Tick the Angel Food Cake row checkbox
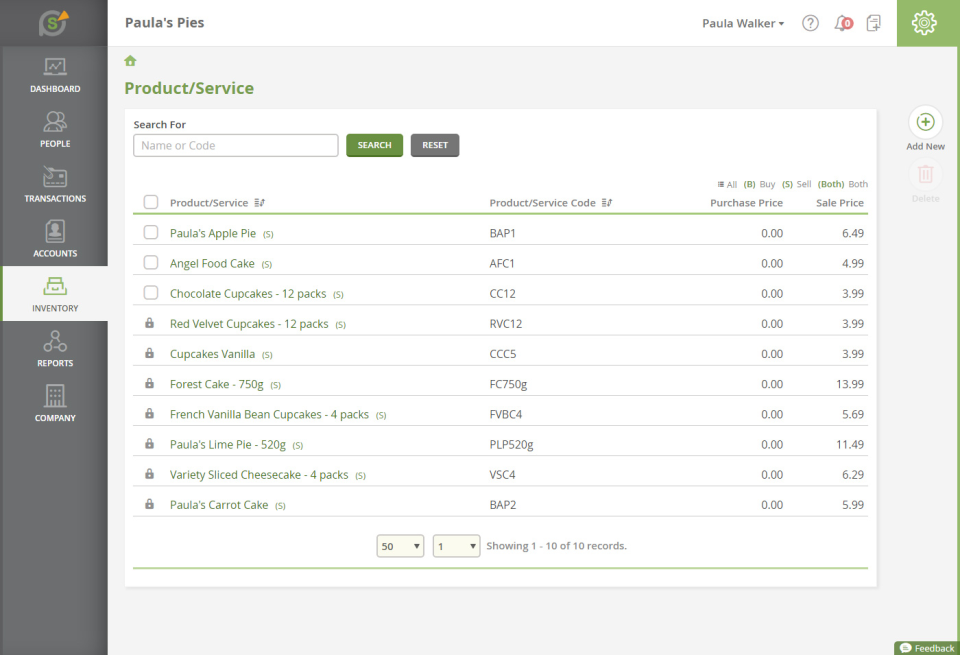 151,262
